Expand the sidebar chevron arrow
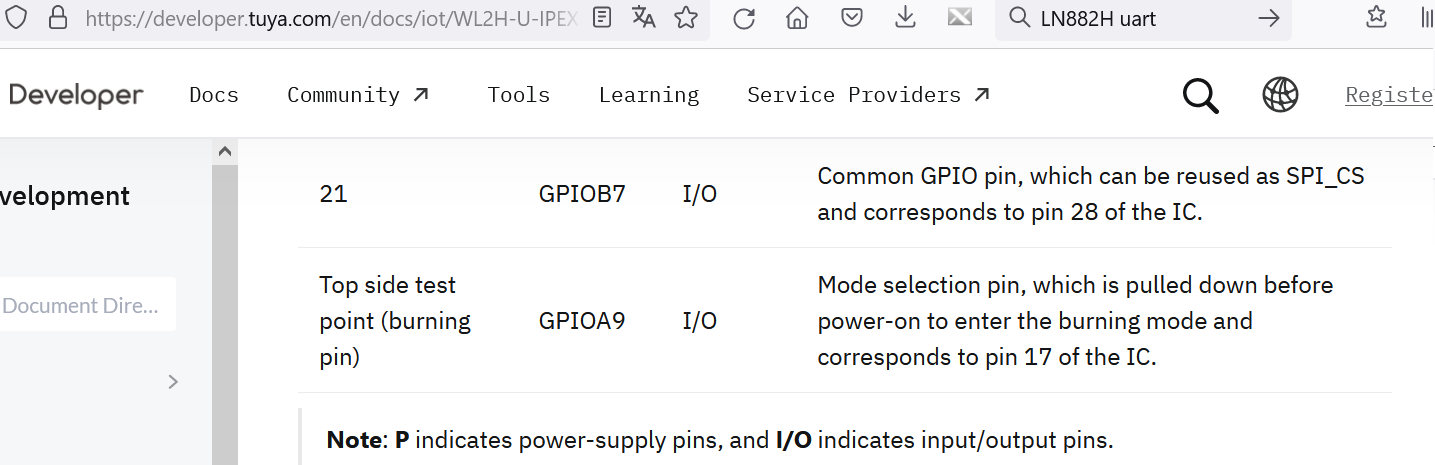 point(173,381)
